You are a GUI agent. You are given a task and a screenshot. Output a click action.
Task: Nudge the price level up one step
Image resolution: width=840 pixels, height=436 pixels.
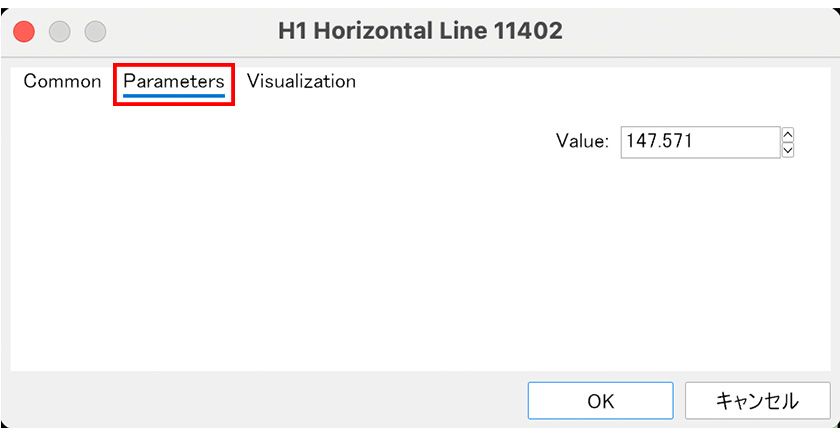788,134
